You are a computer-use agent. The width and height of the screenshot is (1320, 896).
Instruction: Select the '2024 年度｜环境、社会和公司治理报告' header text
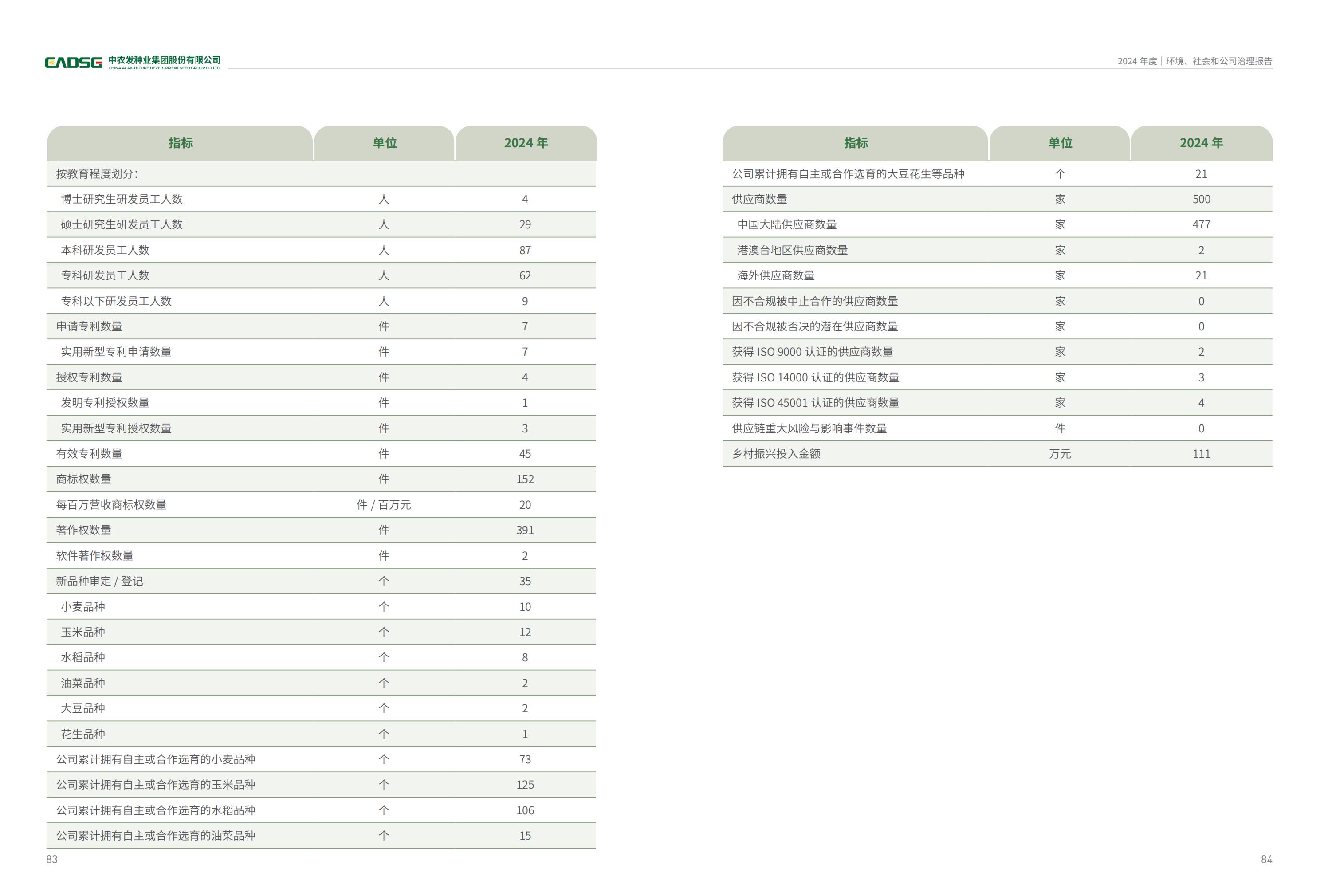coord(1194,61)
